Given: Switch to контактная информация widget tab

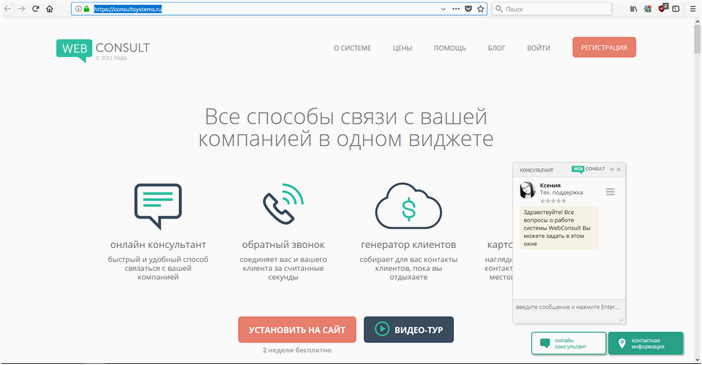Looking at the screenshot, I should 646,344.
